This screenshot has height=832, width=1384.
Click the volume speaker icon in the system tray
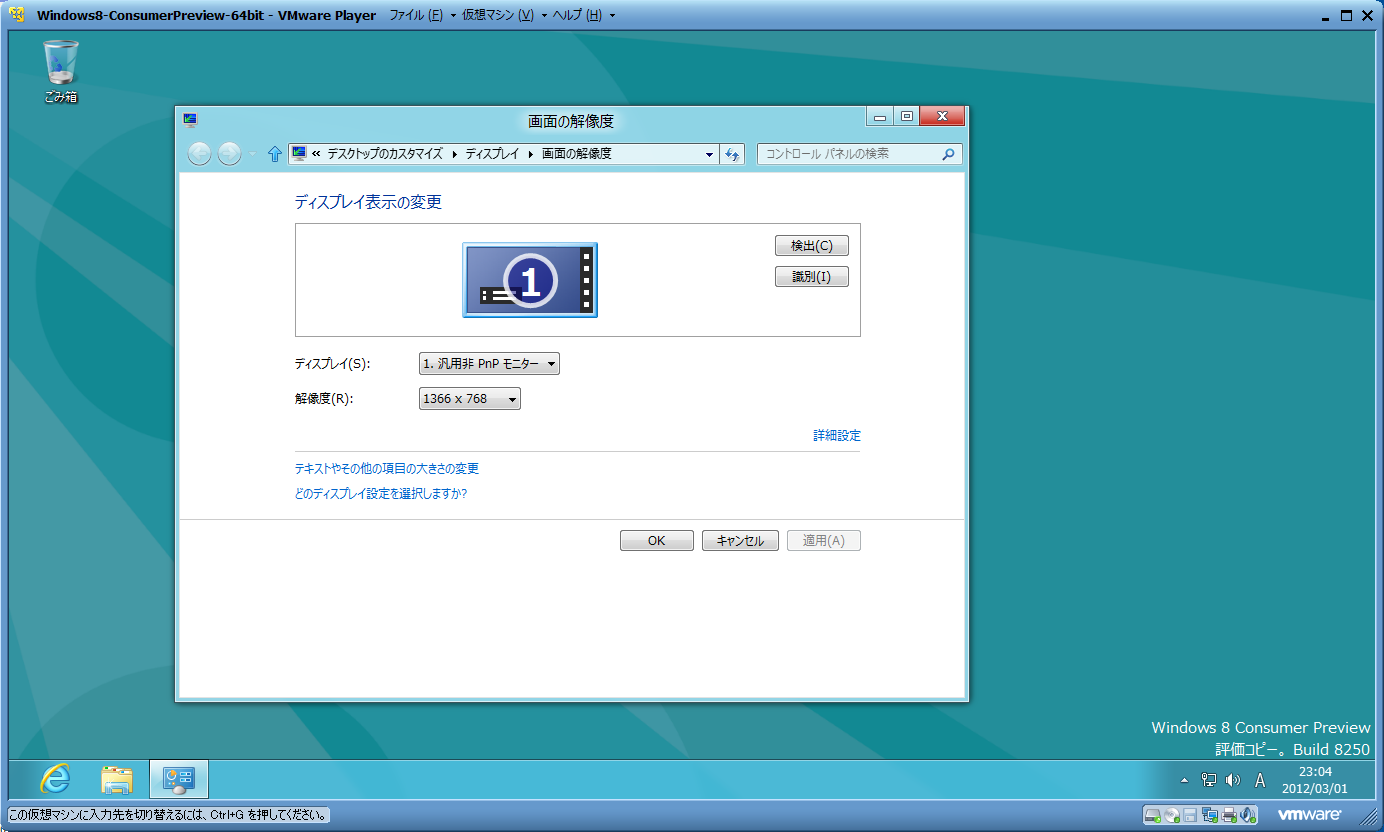pos(1233,780)
